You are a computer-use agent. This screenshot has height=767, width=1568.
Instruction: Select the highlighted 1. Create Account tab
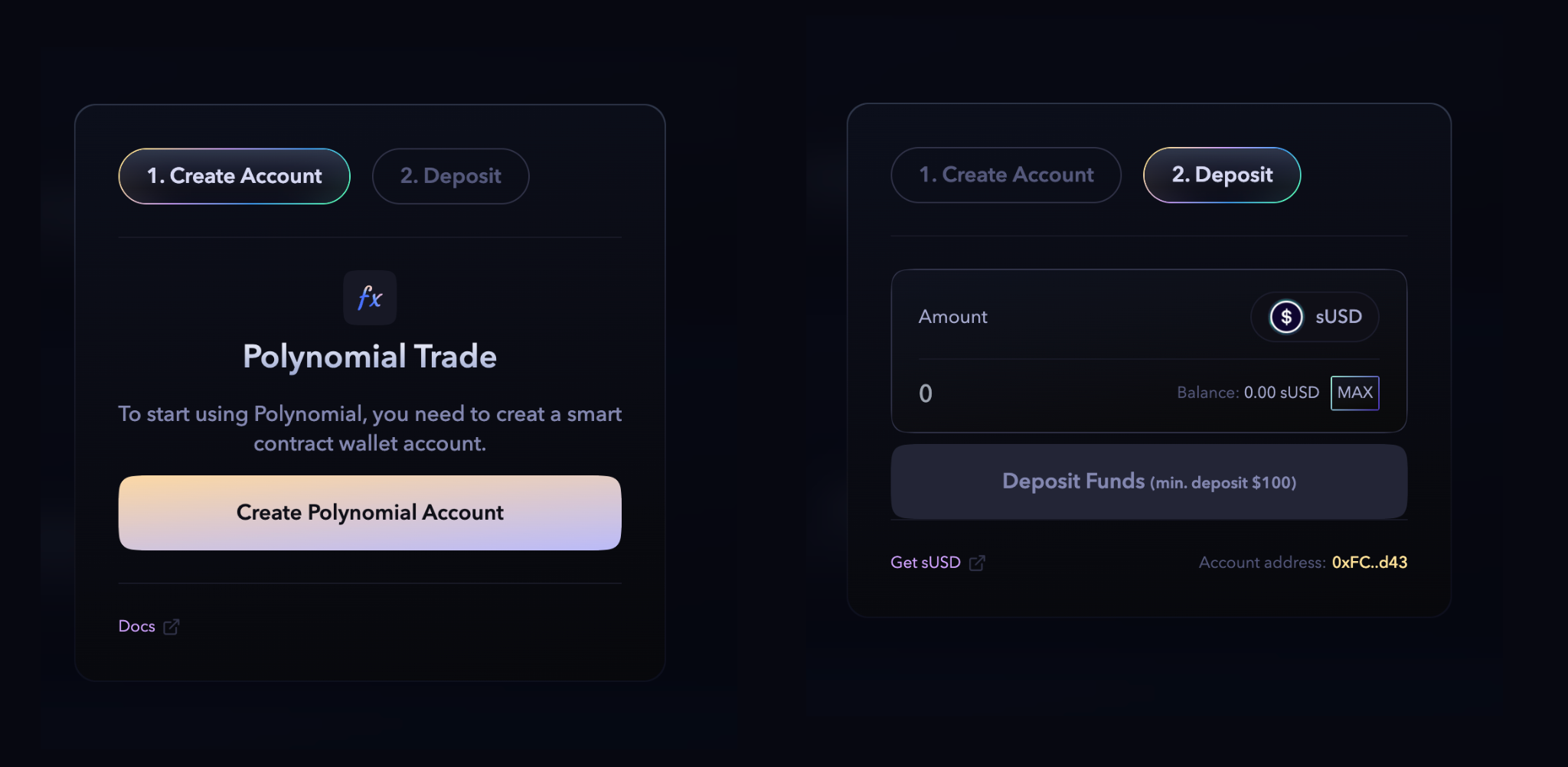click(234, 176)
